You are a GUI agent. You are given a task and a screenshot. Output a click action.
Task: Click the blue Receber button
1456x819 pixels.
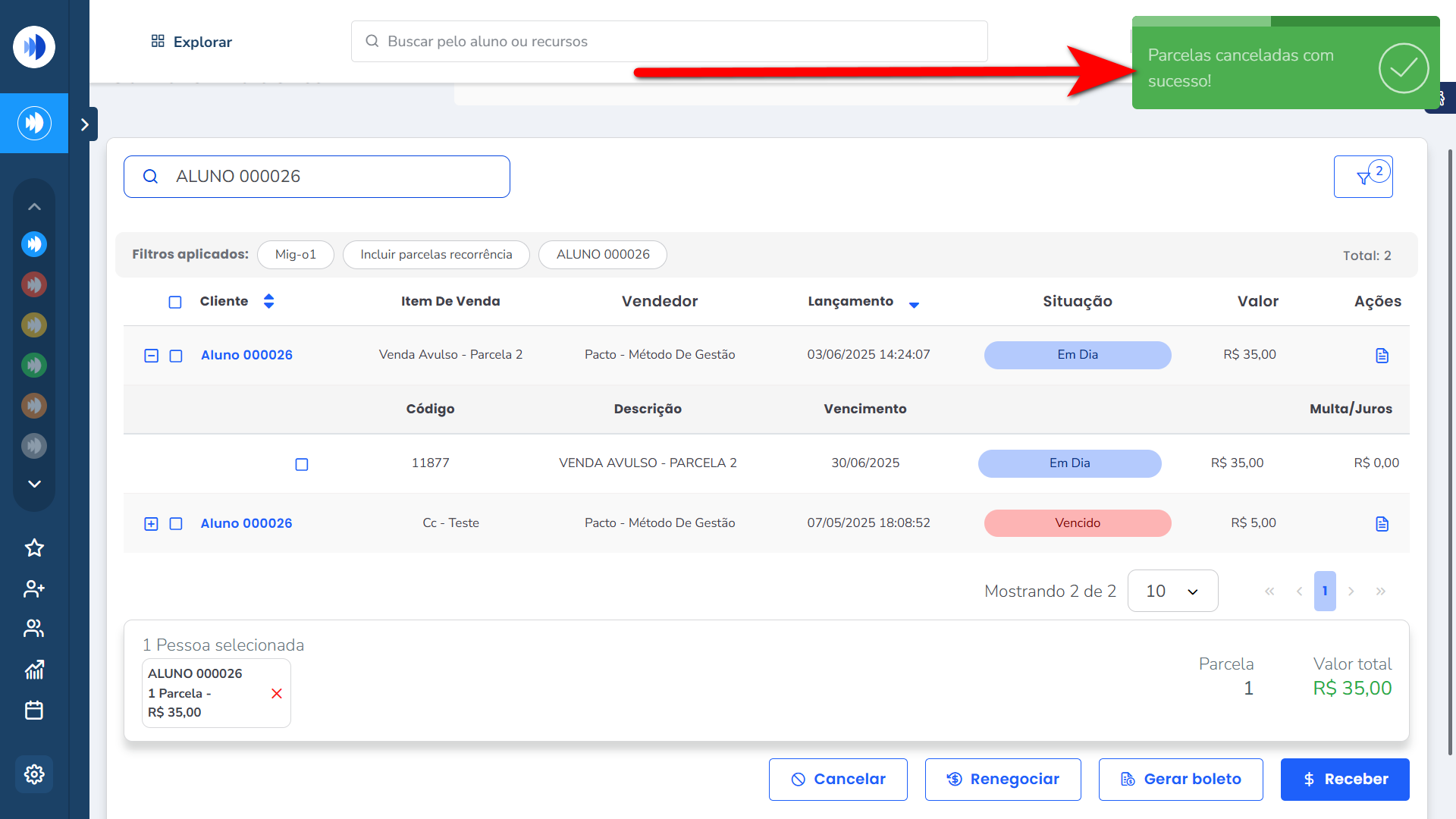point(1345,779)
